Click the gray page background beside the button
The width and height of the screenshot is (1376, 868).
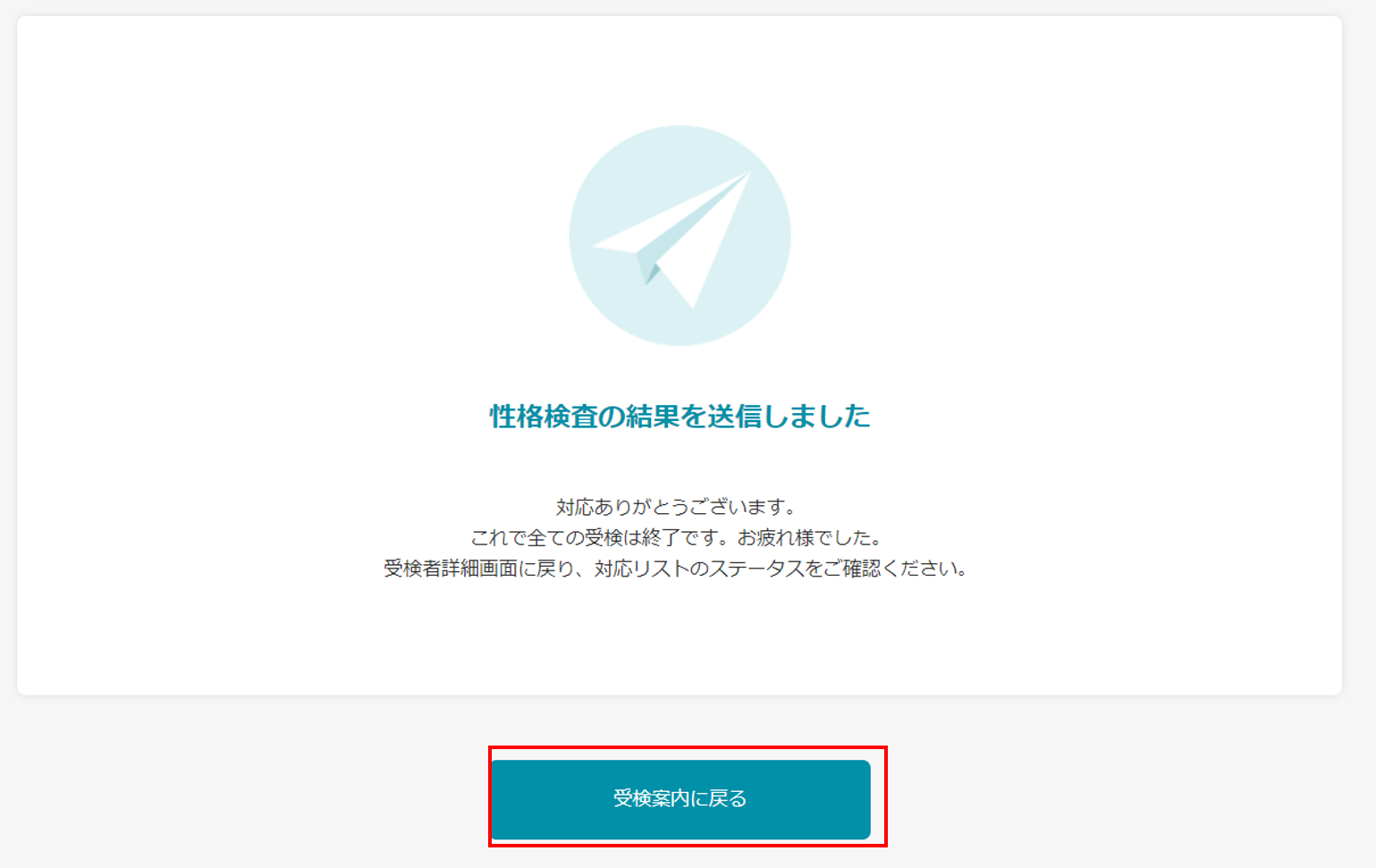point(1118,796)
